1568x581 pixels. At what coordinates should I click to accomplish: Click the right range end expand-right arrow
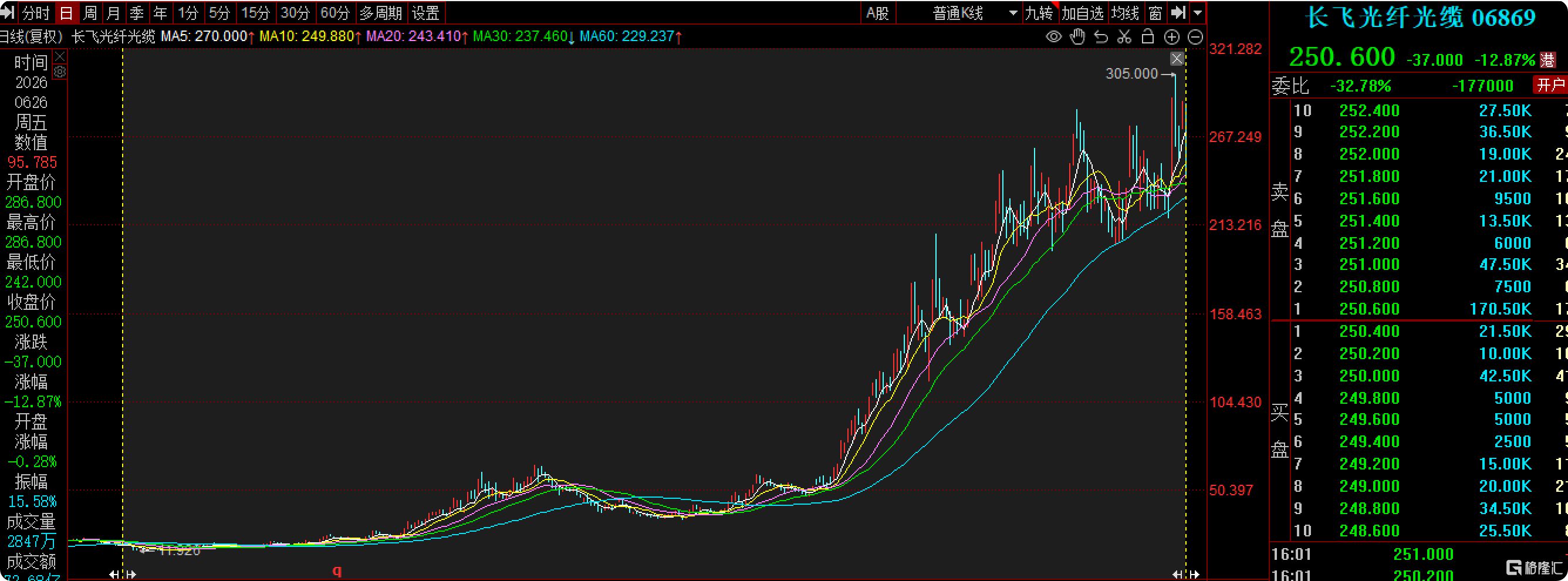[x=1194, y=575]
